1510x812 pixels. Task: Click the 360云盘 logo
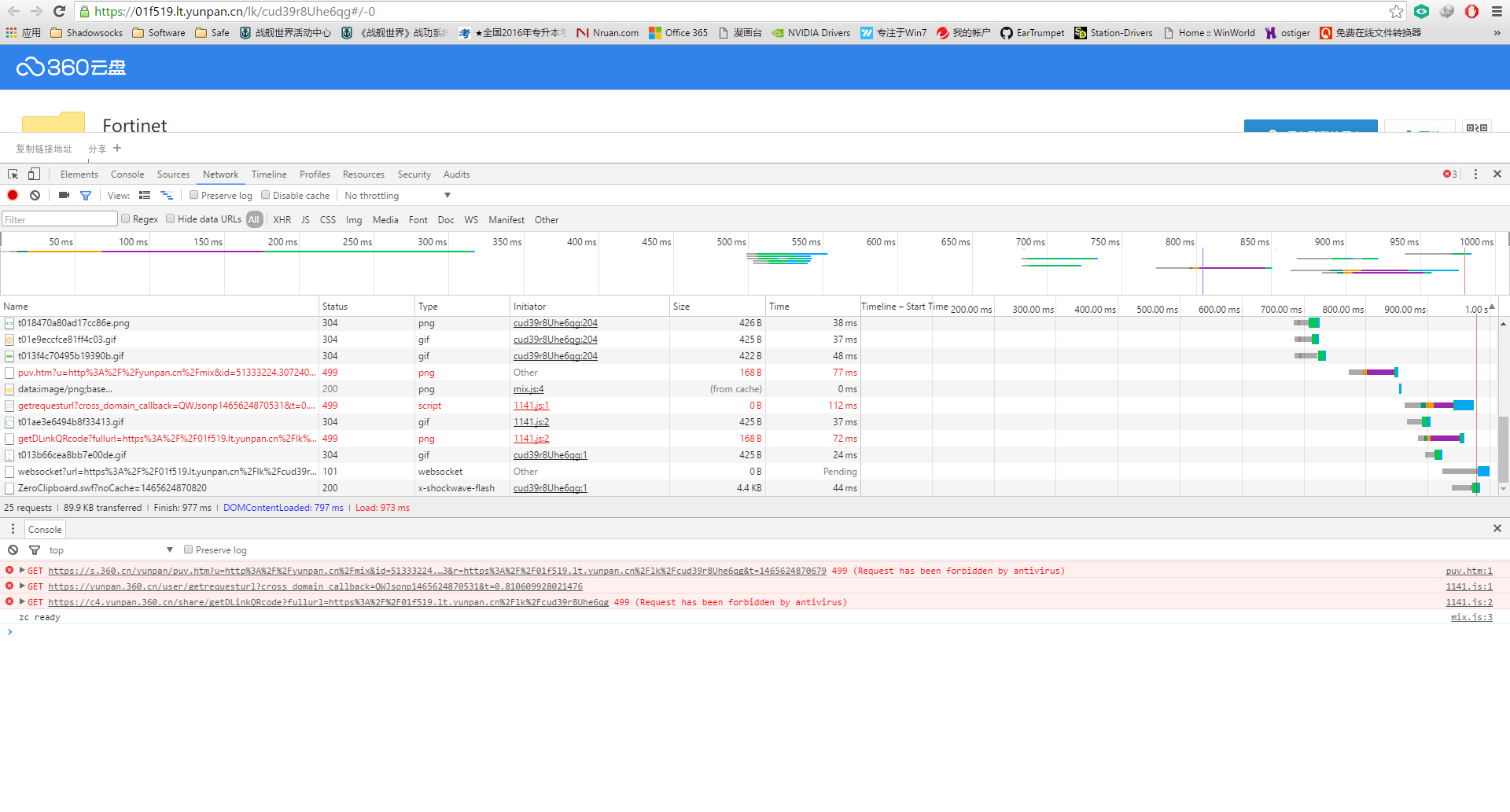71,68
